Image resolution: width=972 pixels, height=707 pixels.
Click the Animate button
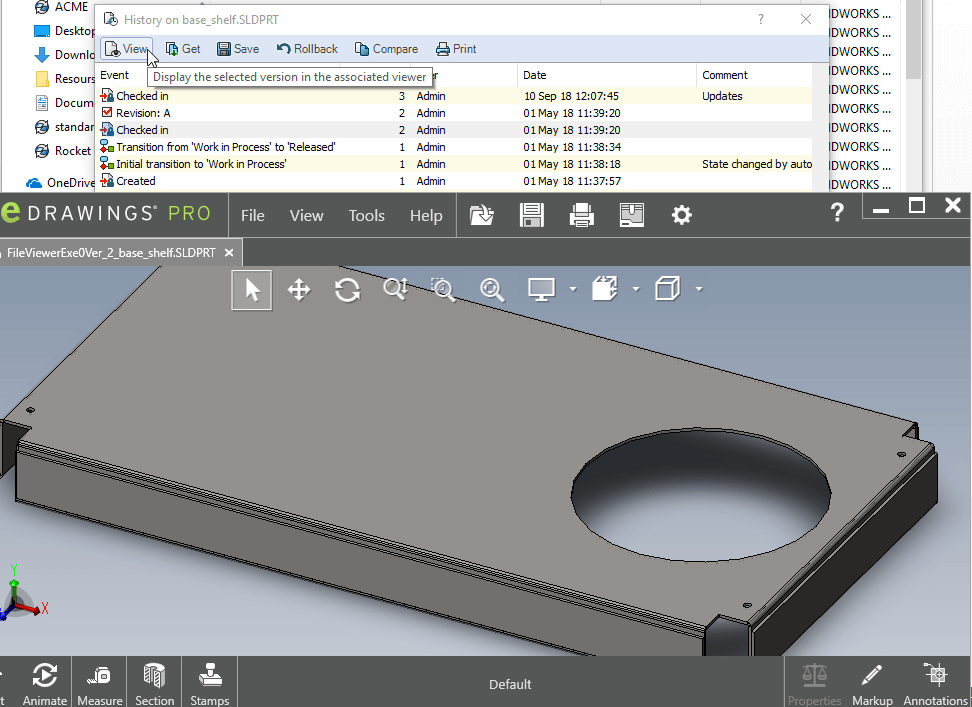coord(44,683)
